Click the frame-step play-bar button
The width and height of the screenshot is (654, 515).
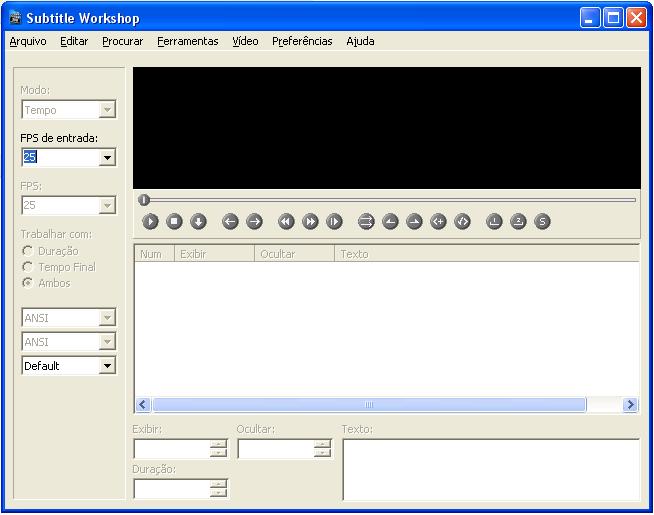(335, 221)
